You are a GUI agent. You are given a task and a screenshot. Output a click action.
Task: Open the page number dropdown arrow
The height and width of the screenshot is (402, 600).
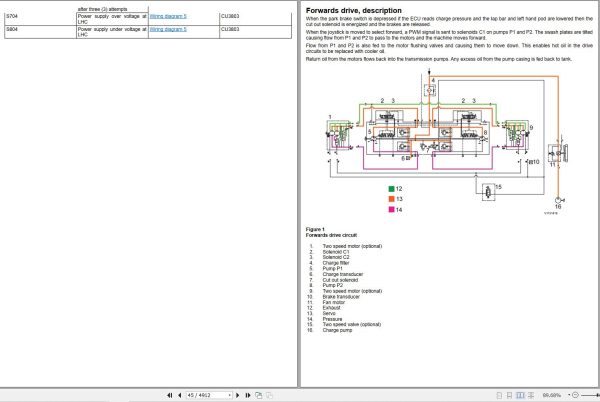point(230,395)
